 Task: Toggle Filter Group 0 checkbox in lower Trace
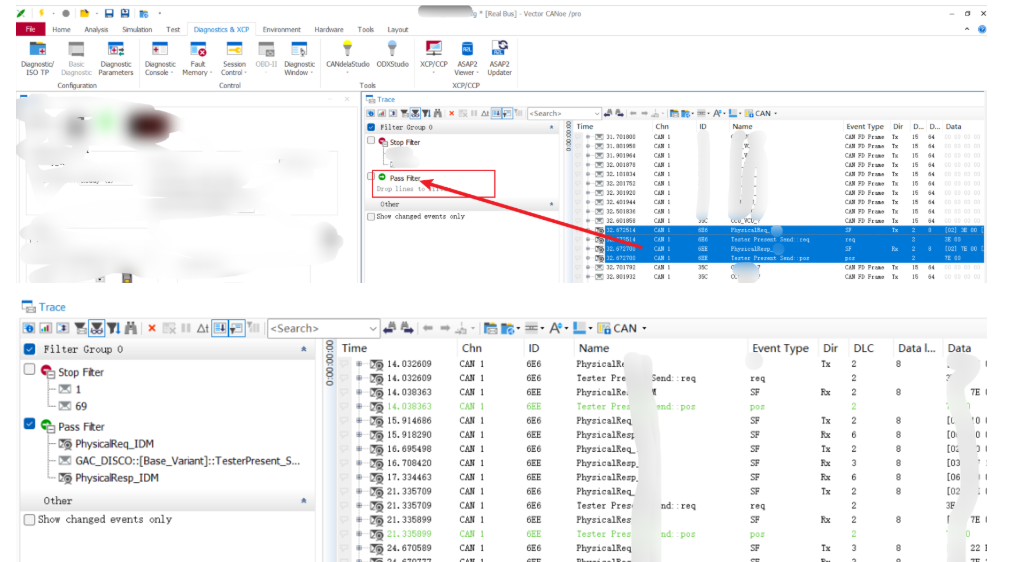(30, 349)
